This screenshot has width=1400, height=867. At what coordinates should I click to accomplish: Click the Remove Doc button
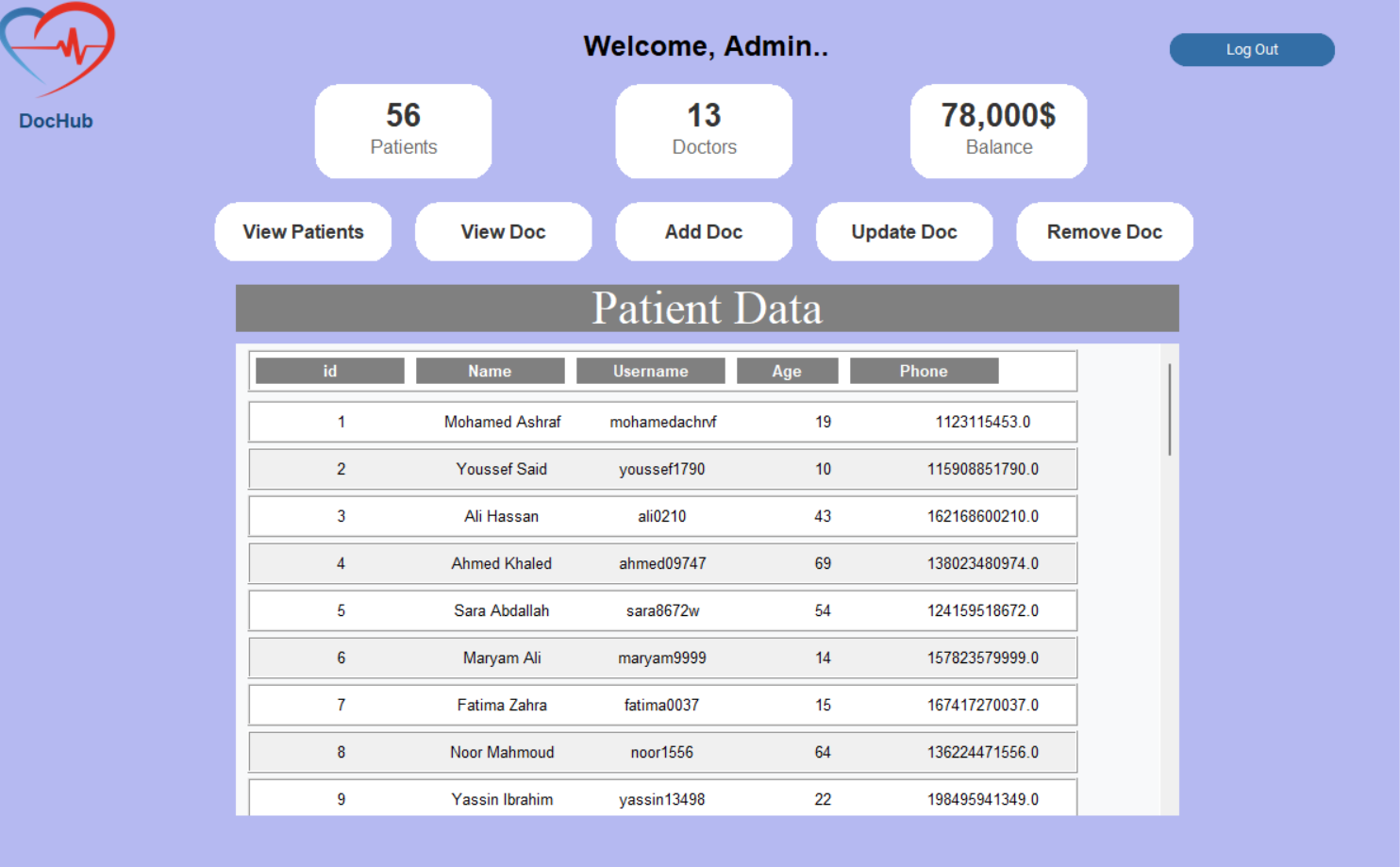coord(1105,232)
